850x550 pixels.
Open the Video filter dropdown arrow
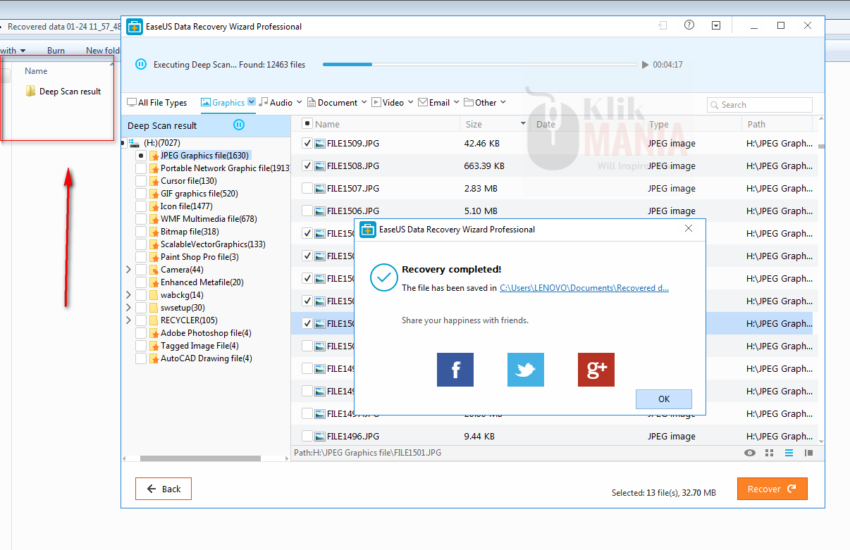pos(410,102)
